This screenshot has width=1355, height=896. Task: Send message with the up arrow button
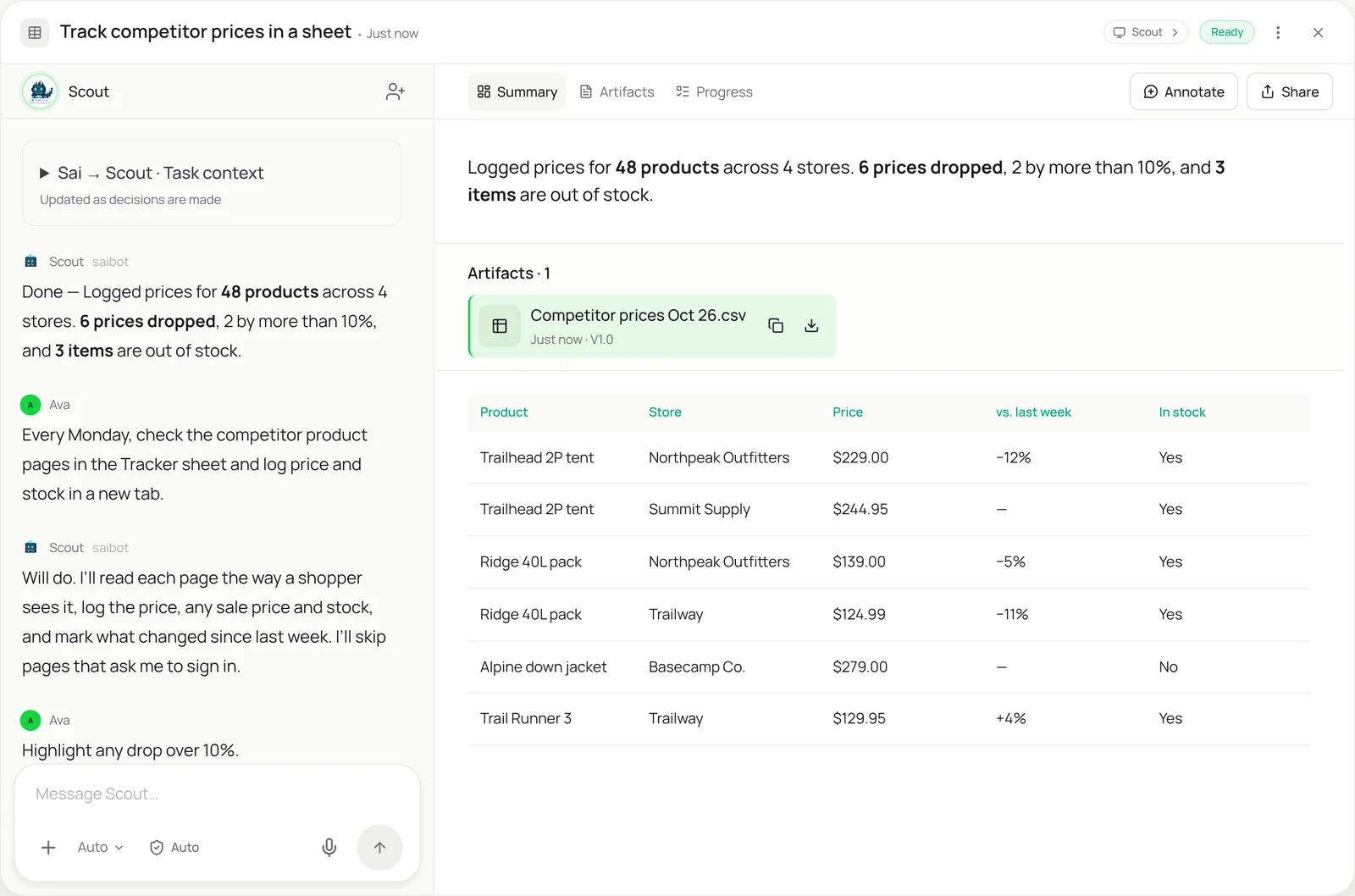click(379, 847)
